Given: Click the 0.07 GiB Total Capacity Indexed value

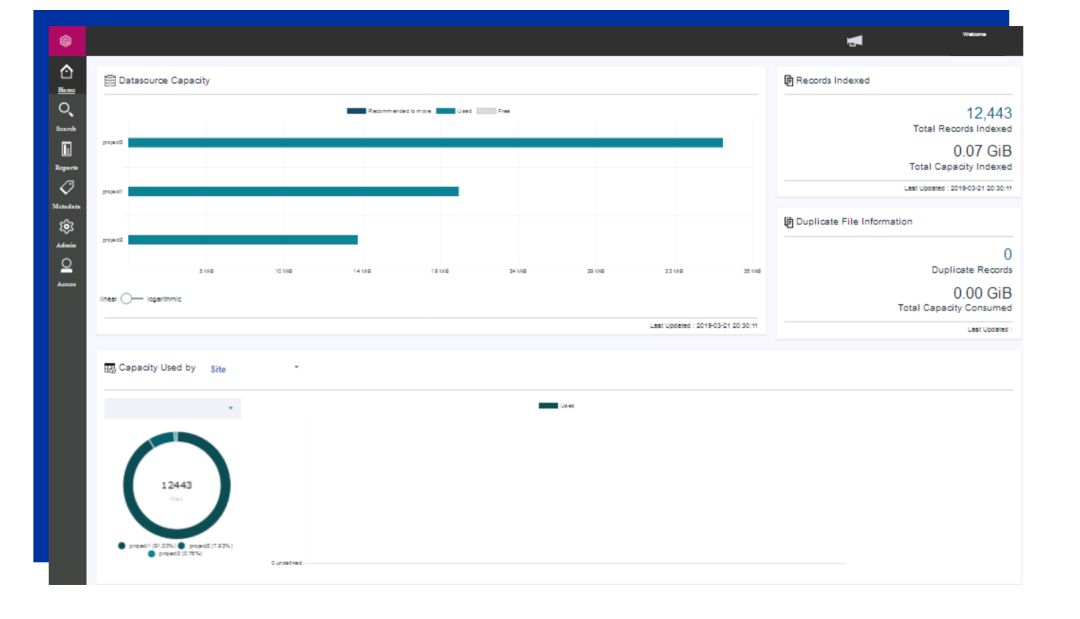Looking at the screenshot, I should pyautogui.click(x=982, y=151).
